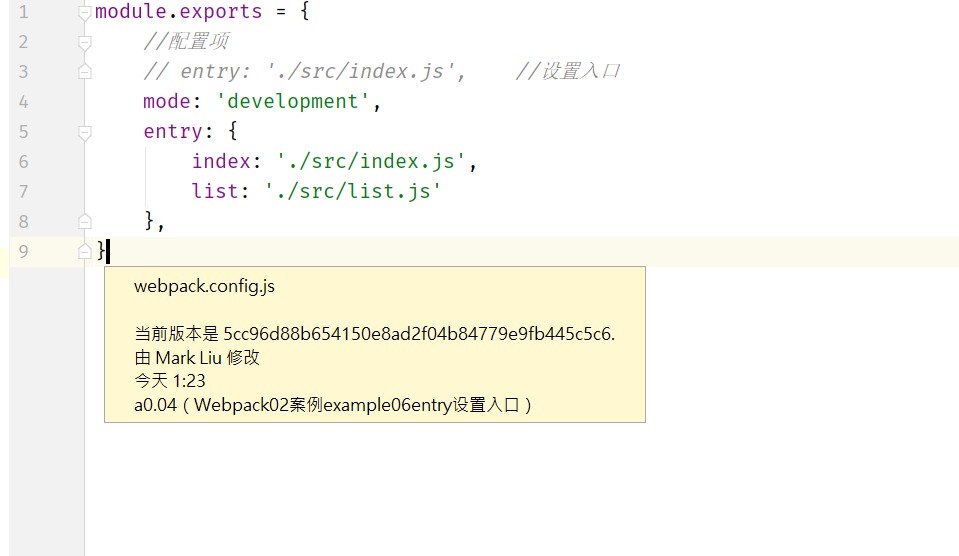Viewport: 959px width, 556px height.
Task: Collapse the entry object fold marker on line 5
Action: (x=85, y=133)
